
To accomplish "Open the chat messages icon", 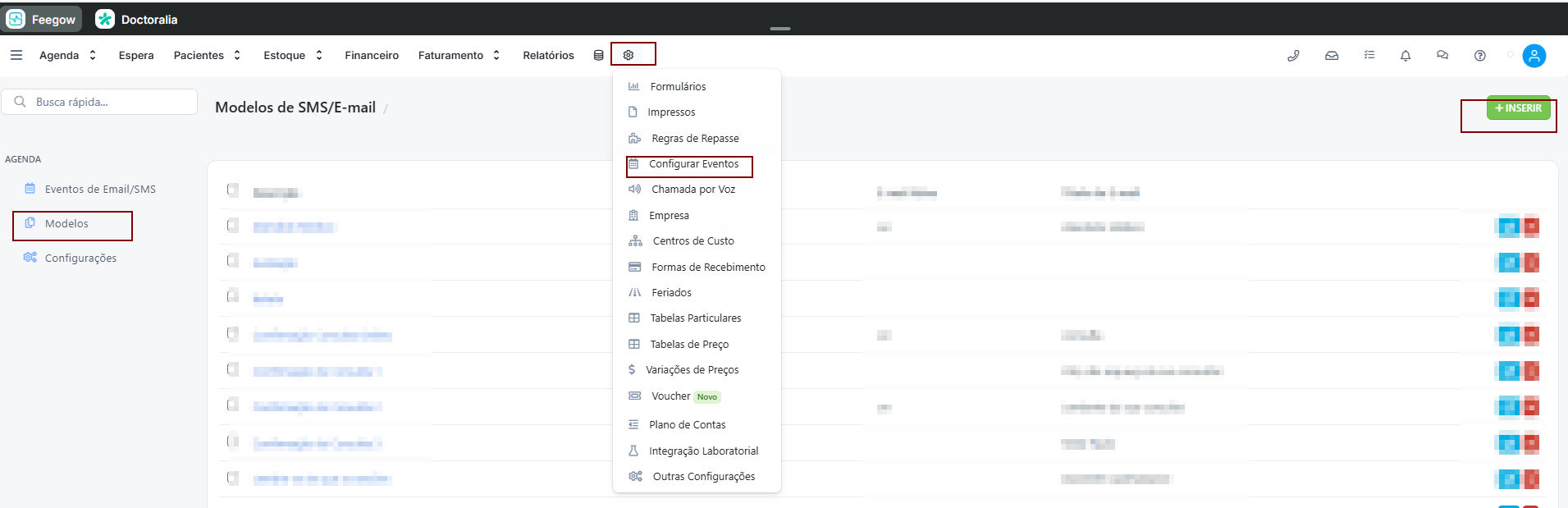I will [1442, 55].
